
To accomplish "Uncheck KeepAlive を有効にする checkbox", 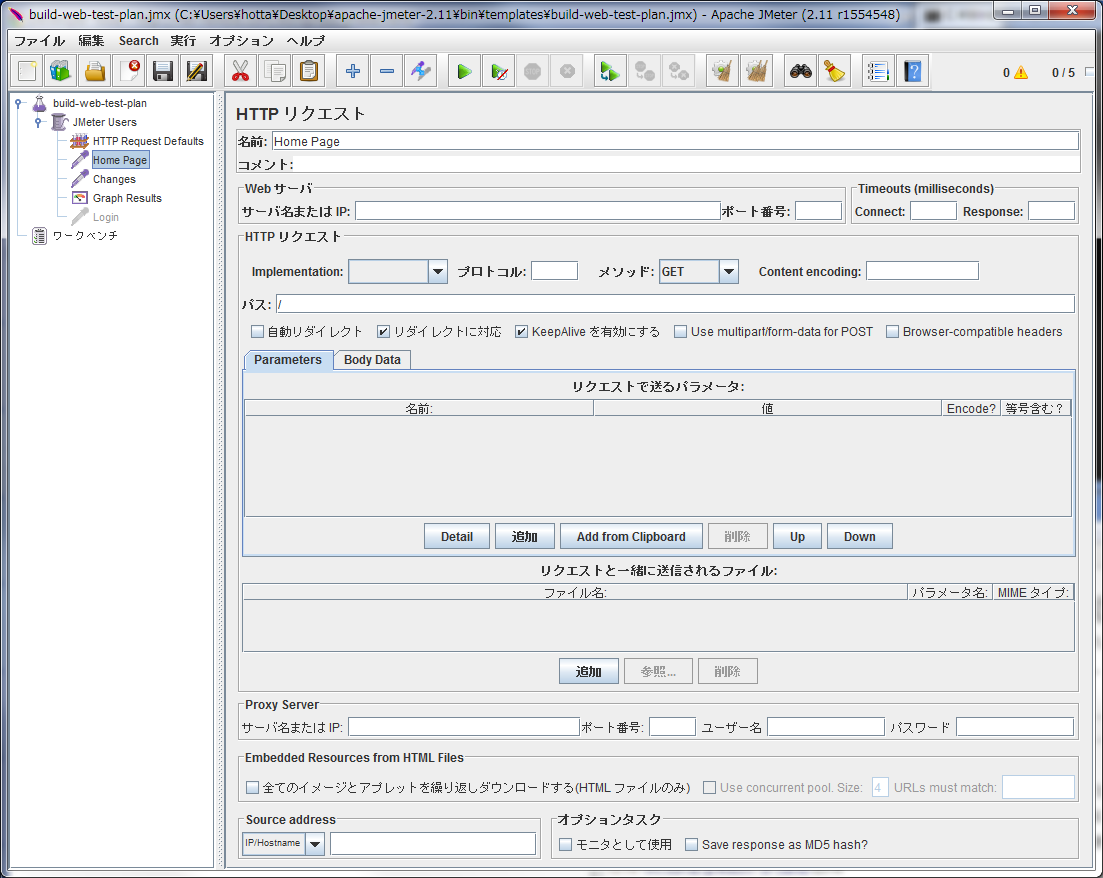I will [x=521, y=331].
